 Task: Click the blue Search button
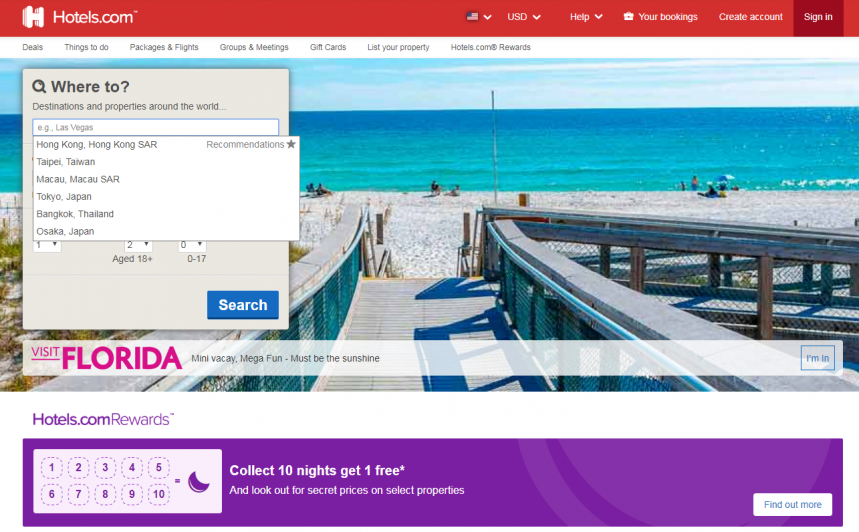(243, 305)
